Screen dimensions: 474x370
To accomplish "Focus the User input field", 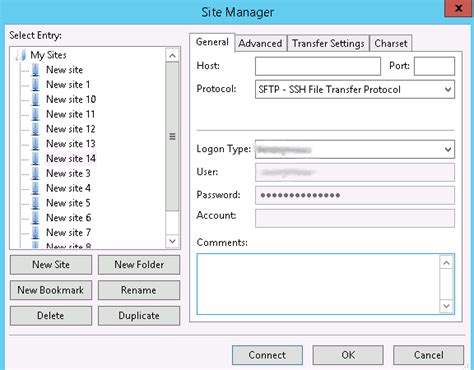I will (x=355, y=172).
